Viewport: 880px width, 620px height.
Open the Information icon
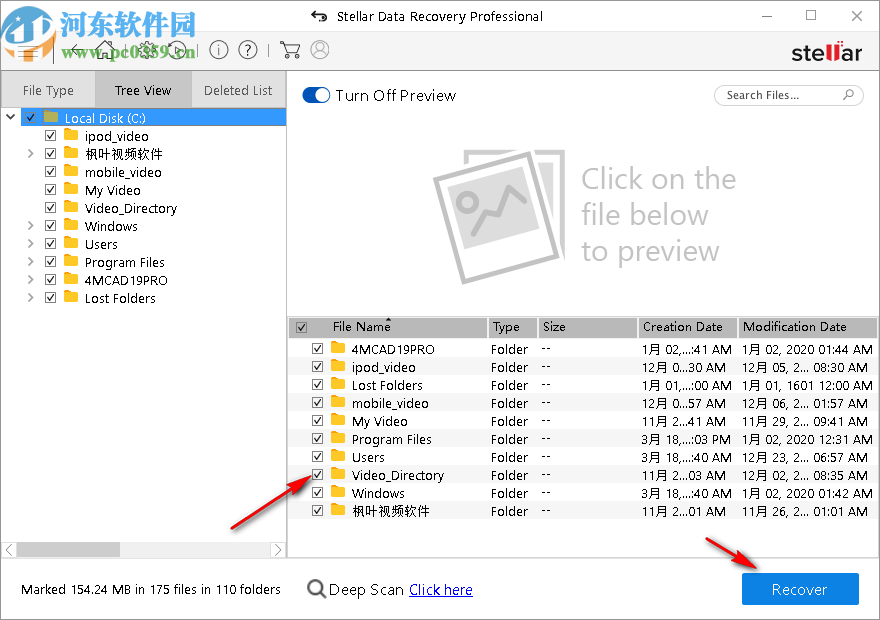tap(218, 49)
